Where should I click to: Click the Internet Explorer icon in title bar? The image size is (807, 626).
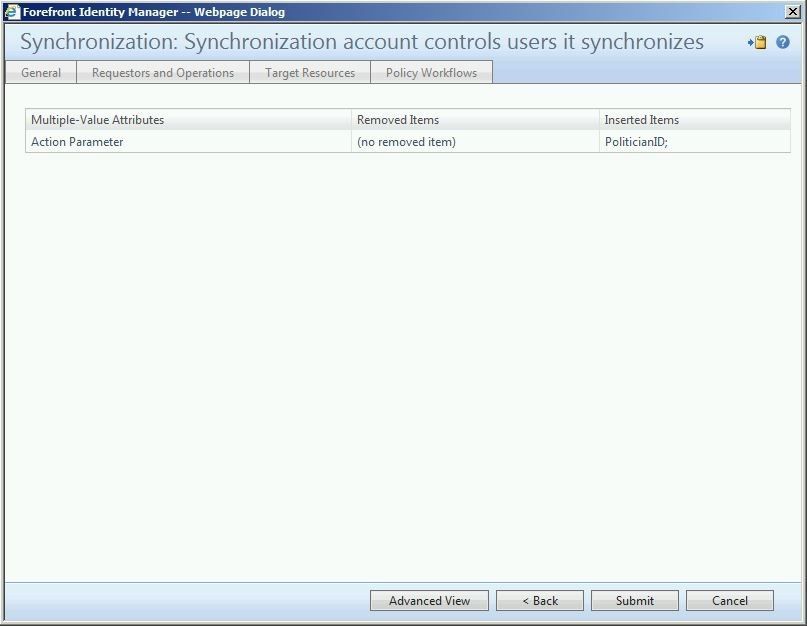point(12,12)
